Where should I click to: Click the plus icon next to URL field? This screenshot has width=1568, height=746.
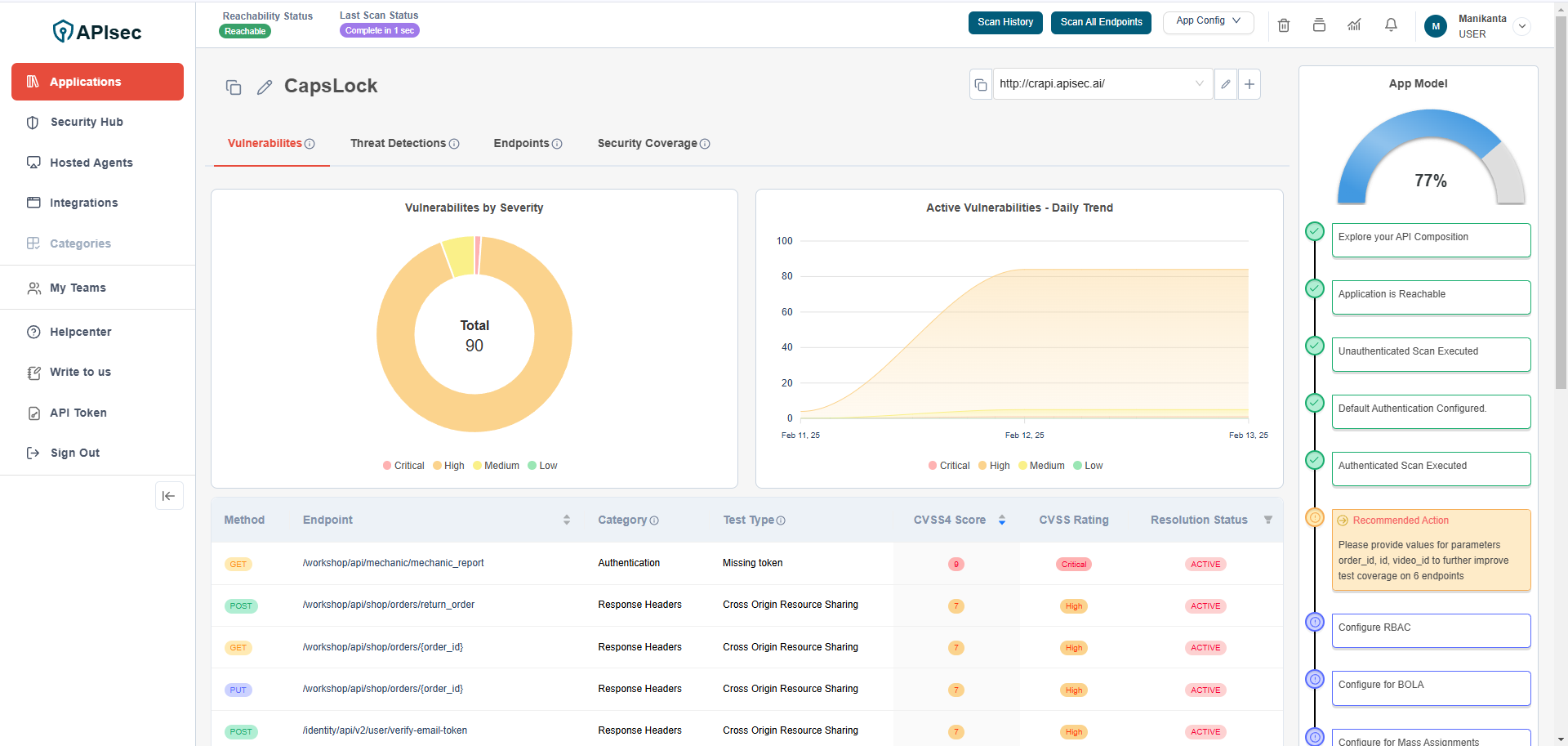pyautogui.click(x=1249, y=84)
